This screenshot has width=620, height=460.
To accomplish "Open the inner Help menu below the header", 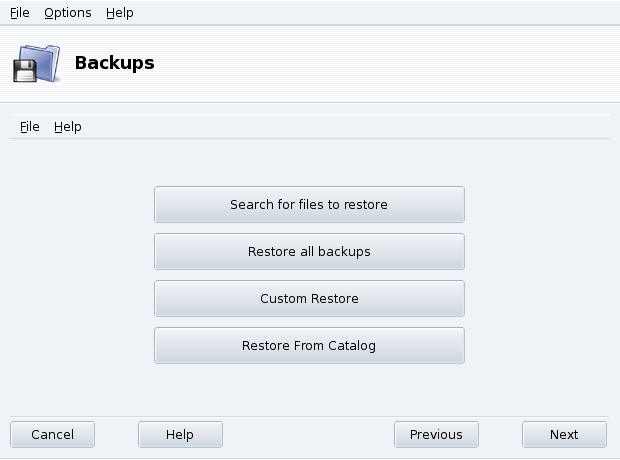I will [x=68, y=127].
